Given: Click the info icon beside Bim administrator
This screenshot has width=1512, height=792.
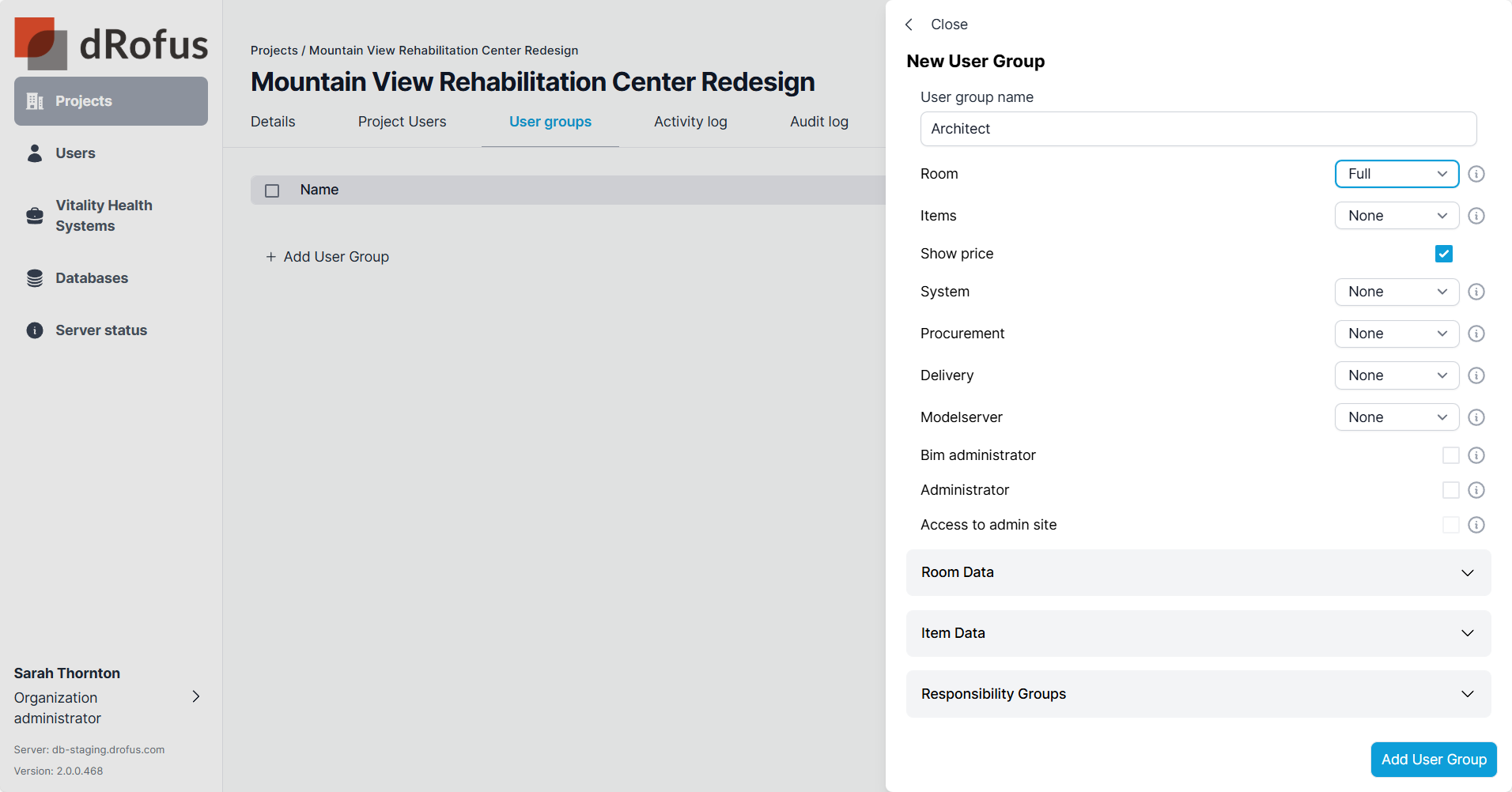Looking at the screenshot, I should [1476, 455].
